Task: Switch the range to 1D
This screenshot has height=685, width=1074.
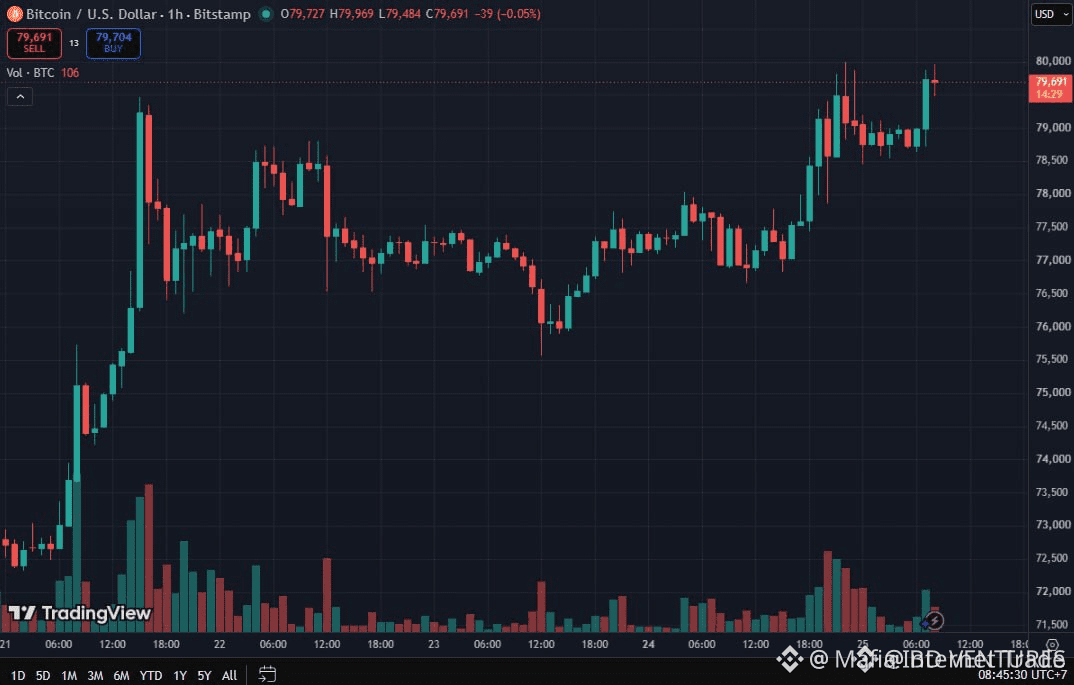Action: pos(18,675)
